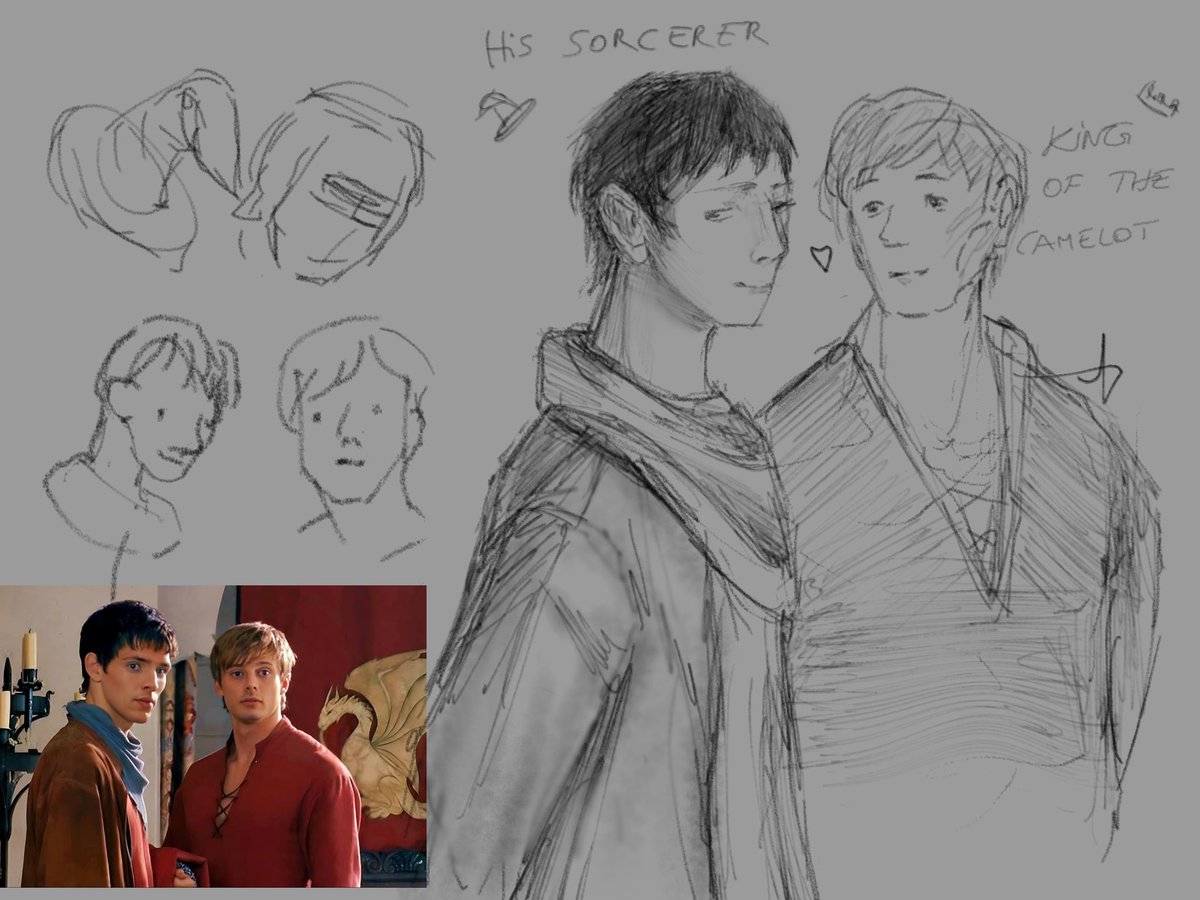Click the handwritten word "CAMELOT"

(x=1087, y=237)
